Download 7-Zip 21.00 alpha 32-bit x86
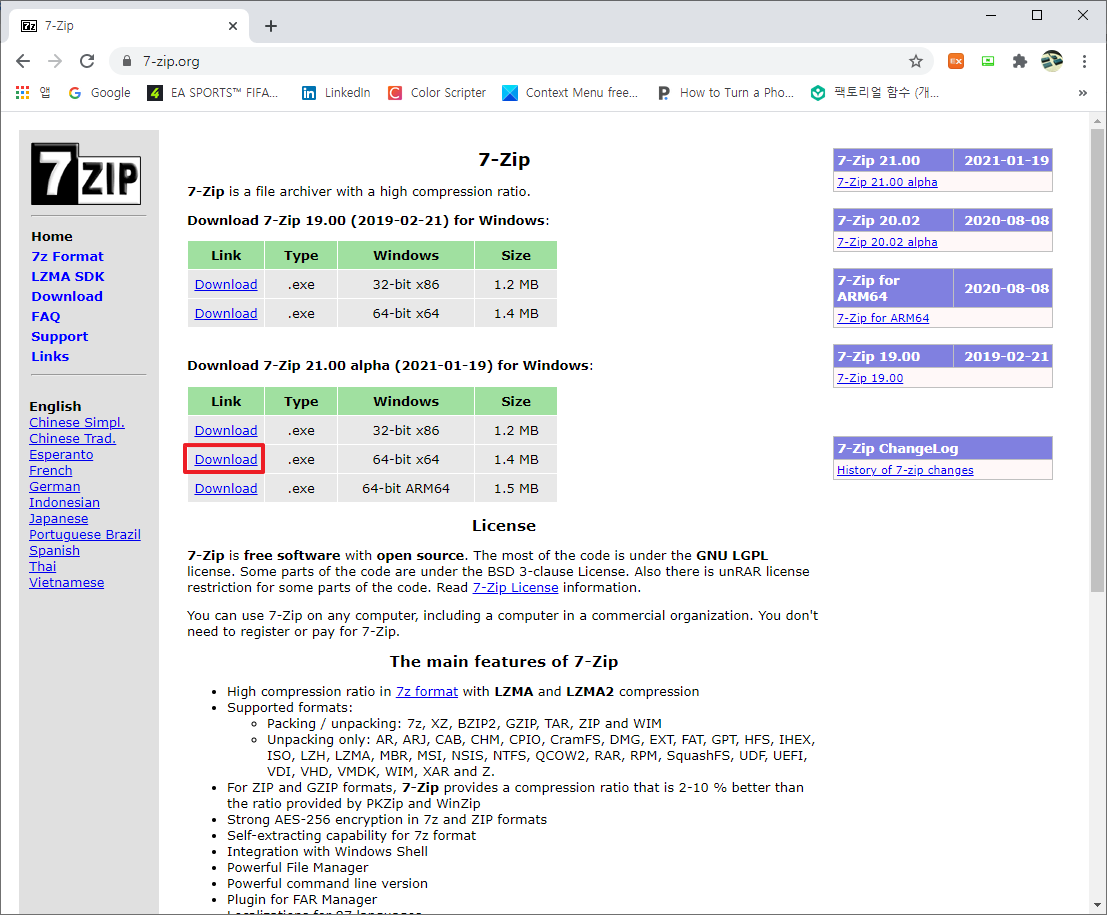This screenshot has height=915, width=1107. pos(226,431)
